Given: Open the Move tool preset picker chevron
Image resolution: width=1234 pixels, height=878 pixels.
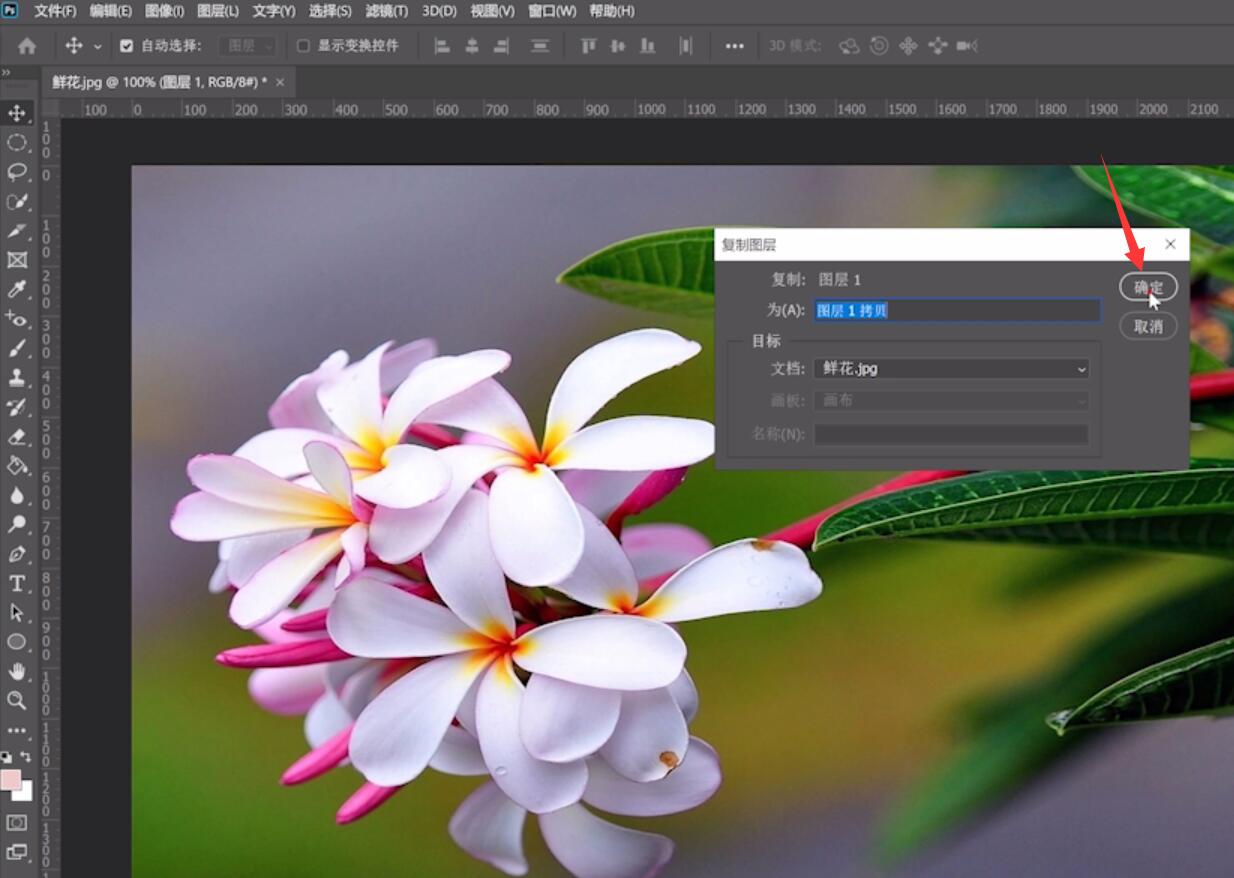Looking at the screenshot, I should [97, 47].
